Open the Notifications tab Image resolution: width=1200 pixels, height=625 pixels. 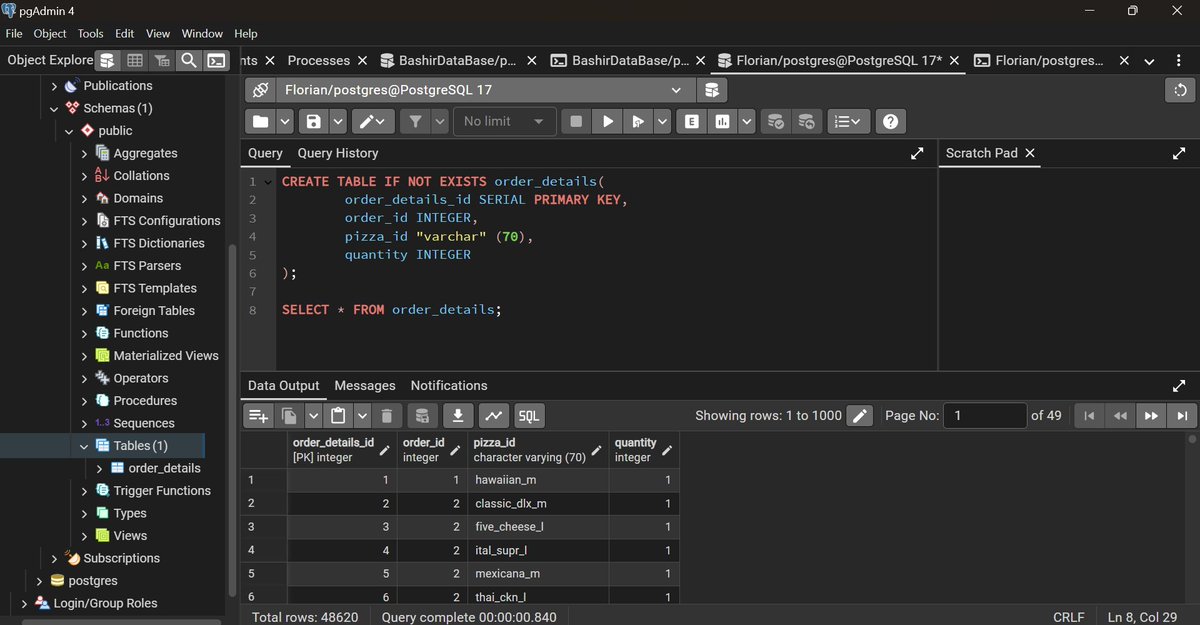coord(449,385)
